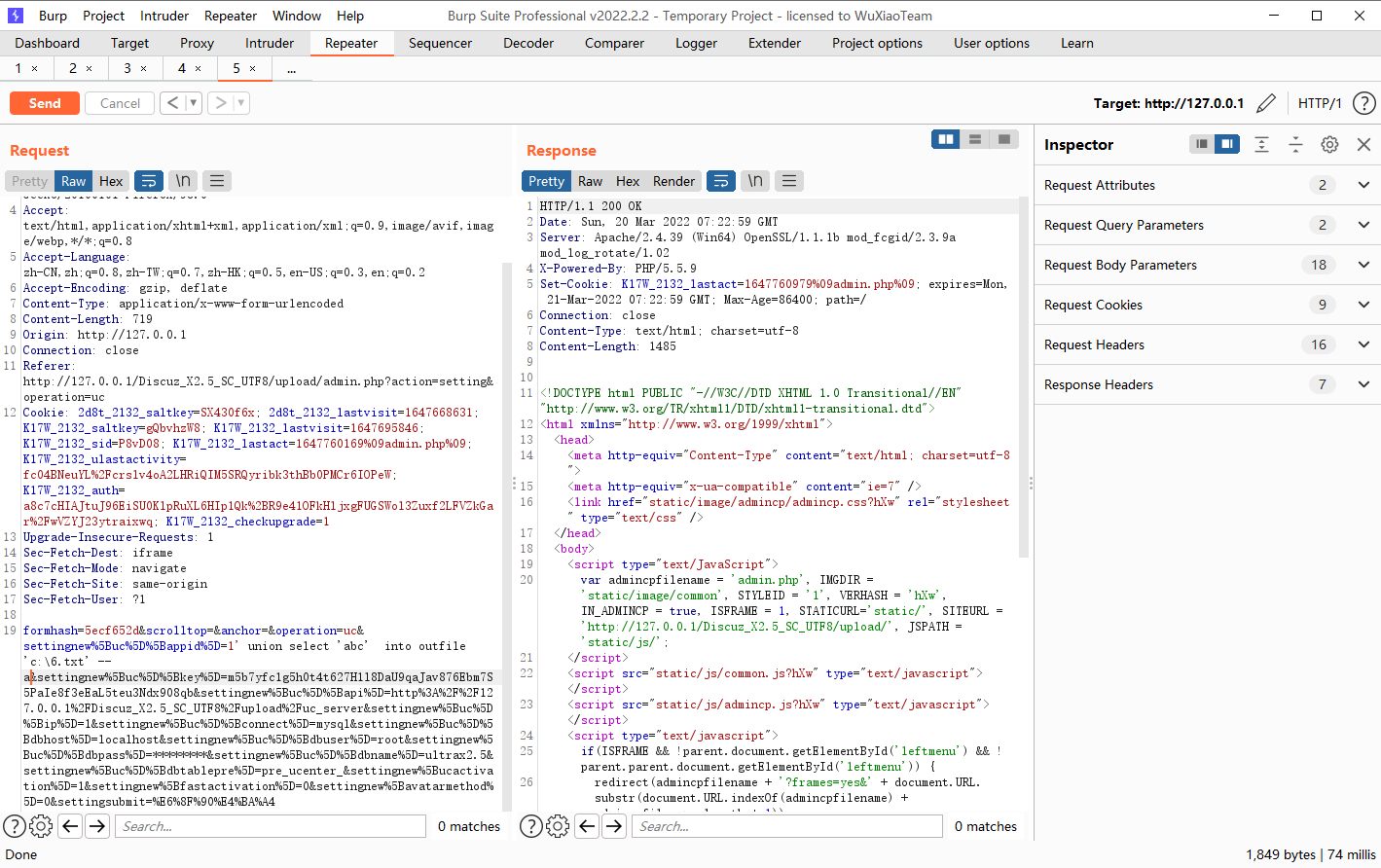This screenshot has width=1381, height=868.
Task: Close Repeater sub-tab 5
Action: click(253, 68)
